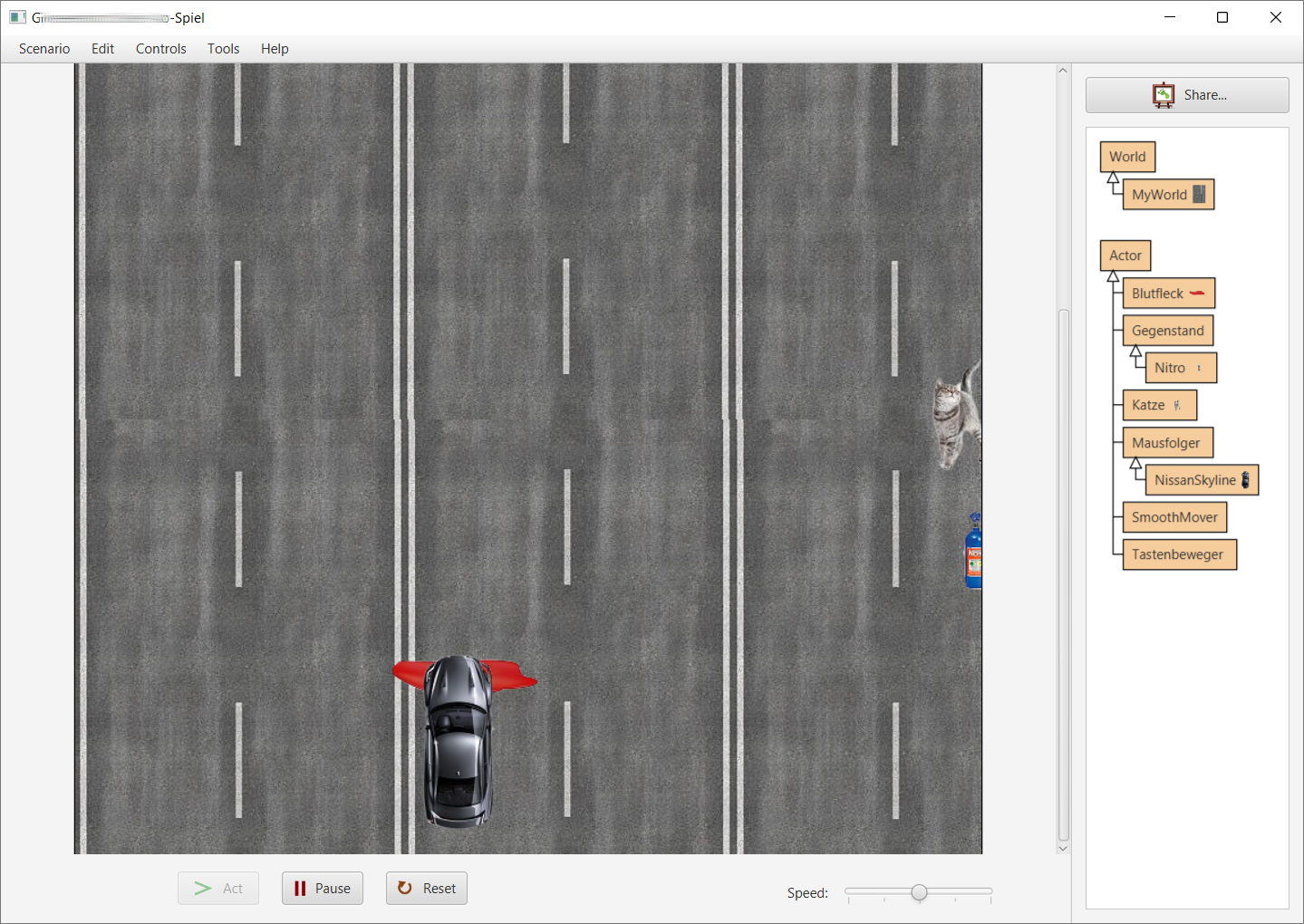The image size is (1304, 924).
Task: Select the Tastenbeweger class
Action: (x=1178, y=554)
